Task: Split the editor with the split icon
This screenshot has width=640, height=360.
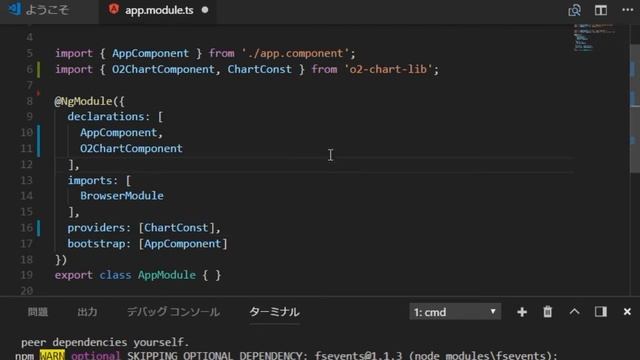Action: click(601, 10)
